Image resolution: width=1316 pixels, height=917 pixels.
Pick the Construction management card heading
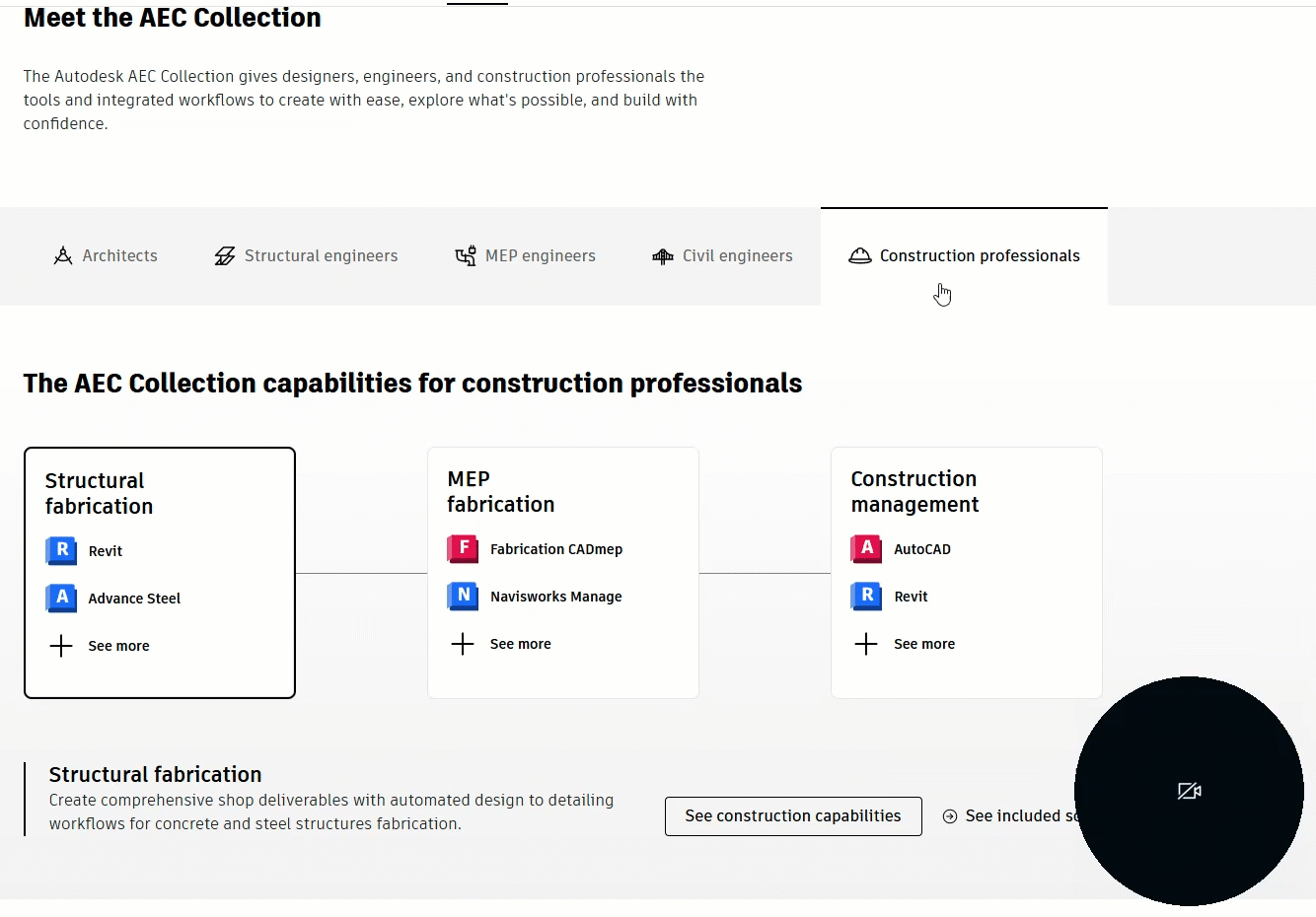[914, 491]
